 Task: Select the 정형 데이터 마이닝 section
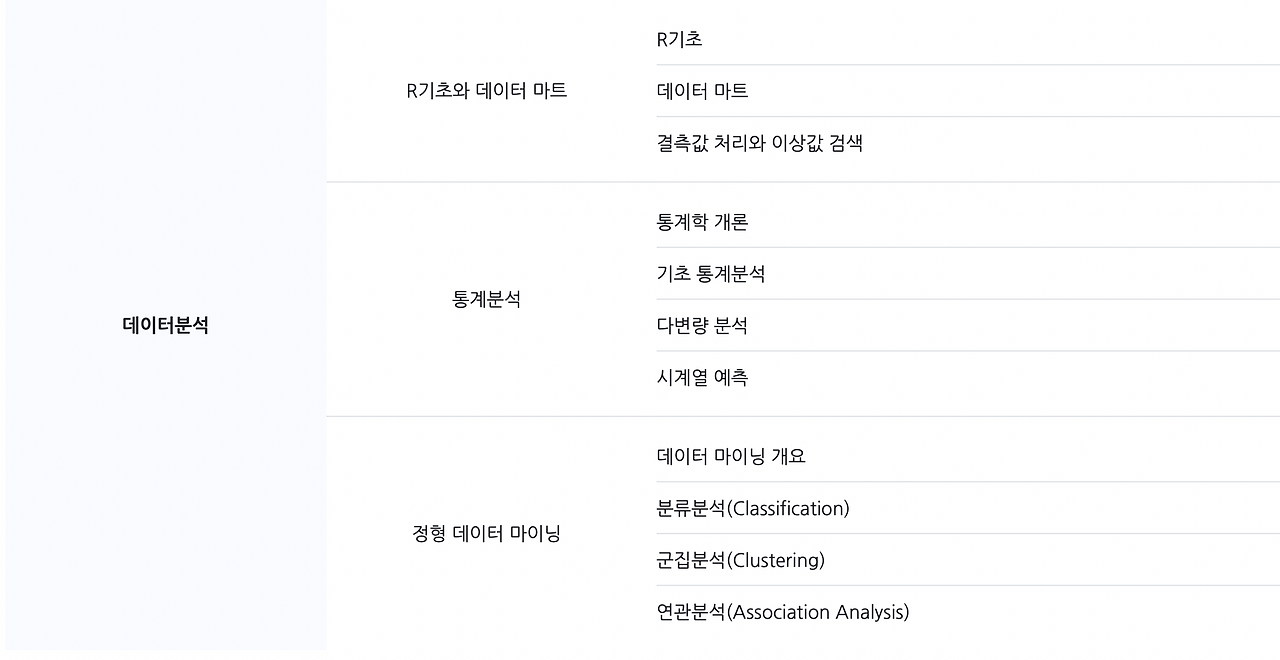pyautogui.click(x=486, y=533)
